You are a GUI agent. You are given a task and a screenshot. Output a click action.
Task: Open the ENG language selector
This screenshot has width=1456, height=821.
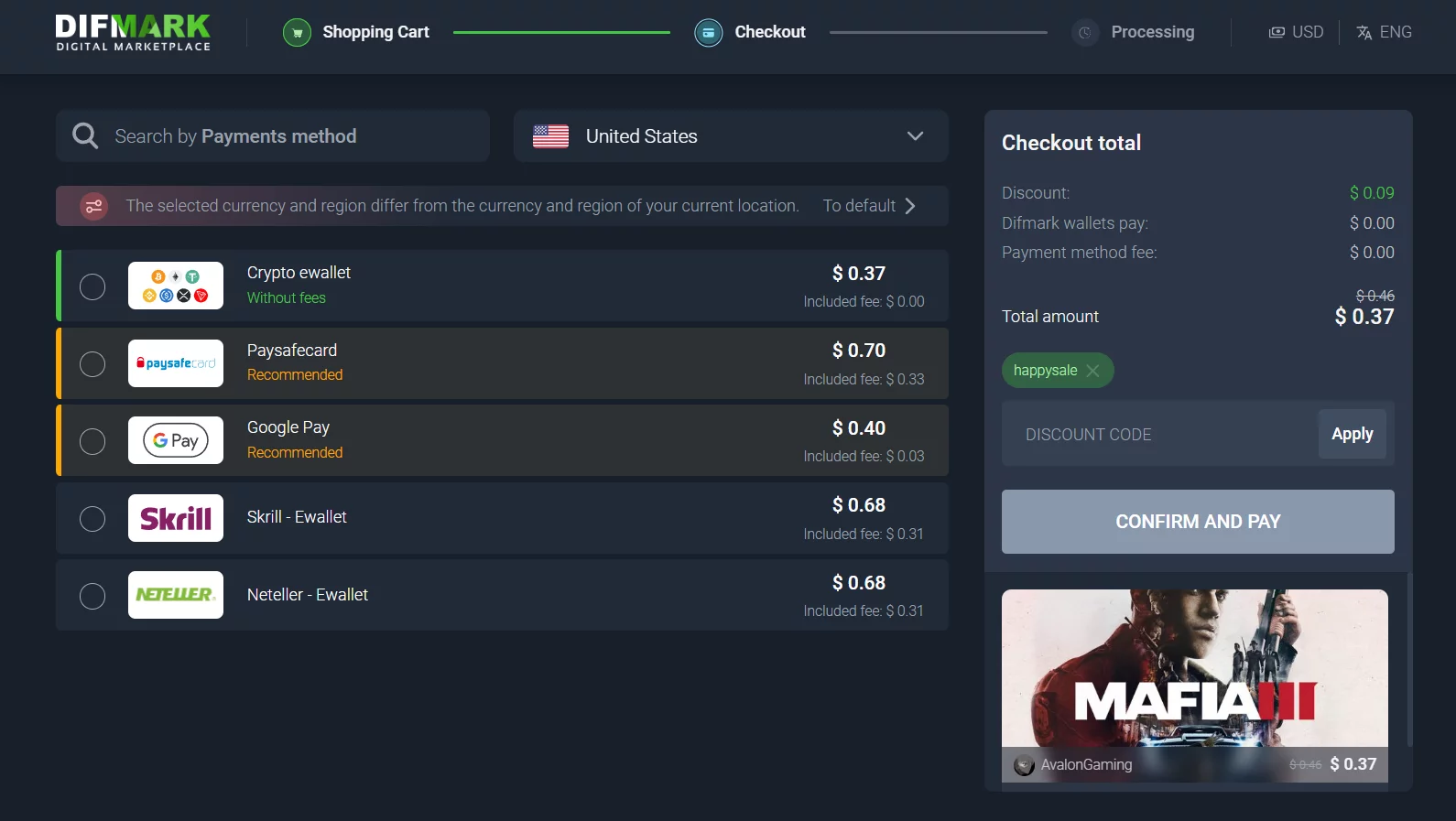[x=1384, y=32]
